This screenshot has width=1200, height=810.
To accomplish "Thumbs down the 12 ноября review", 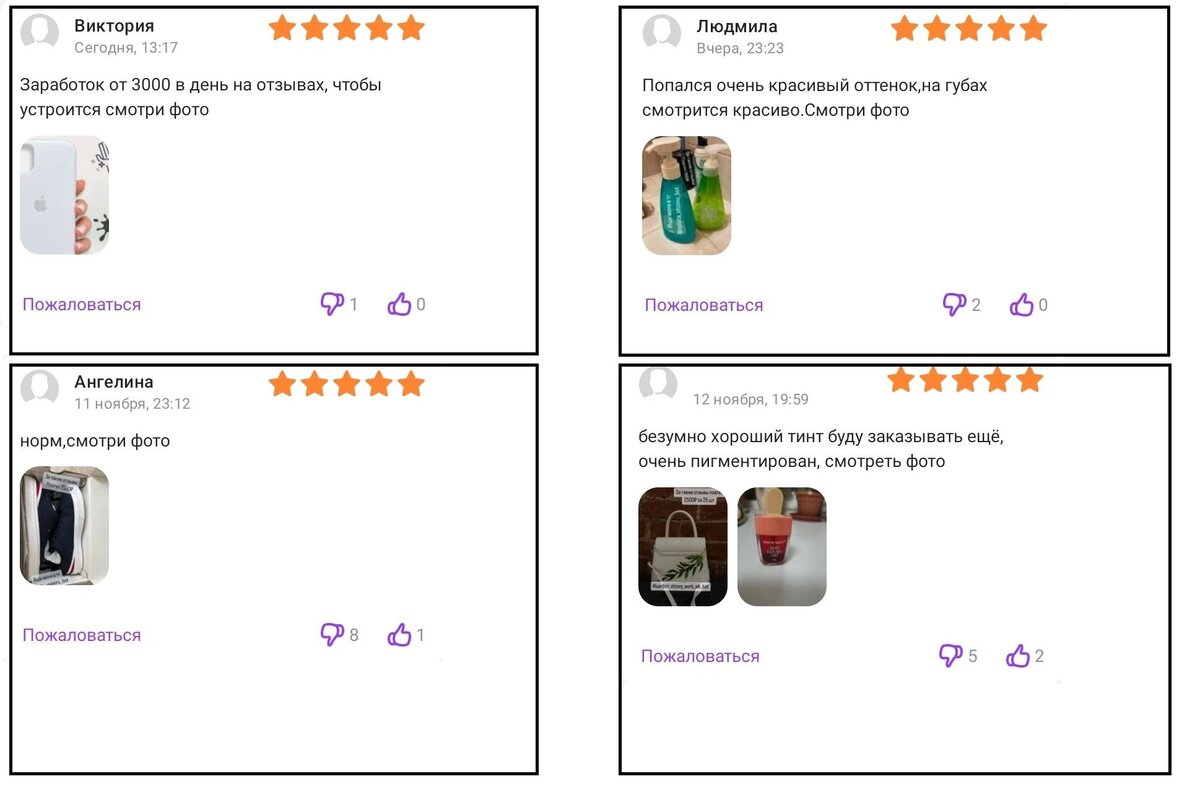I will click(951, 655).
